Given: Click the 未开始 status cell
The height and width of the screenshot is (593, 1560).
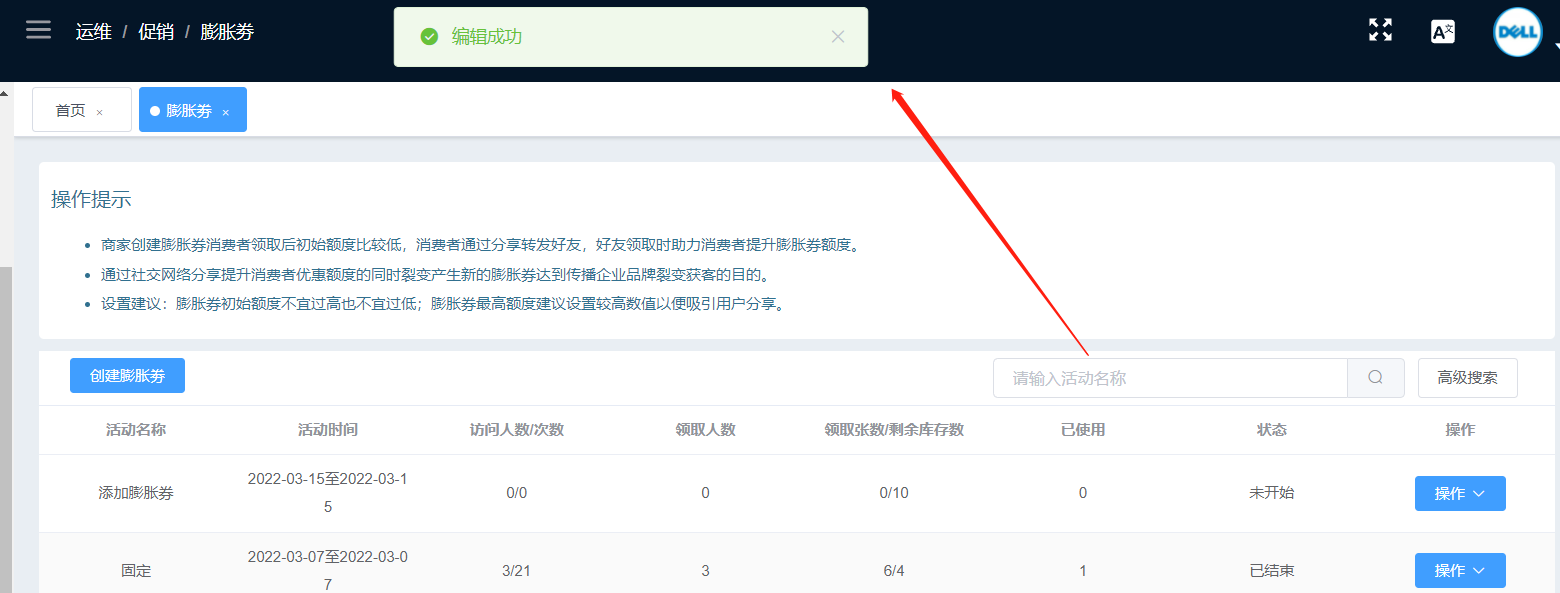Looking at the screenshot, I should click(x=1272, y=493).
